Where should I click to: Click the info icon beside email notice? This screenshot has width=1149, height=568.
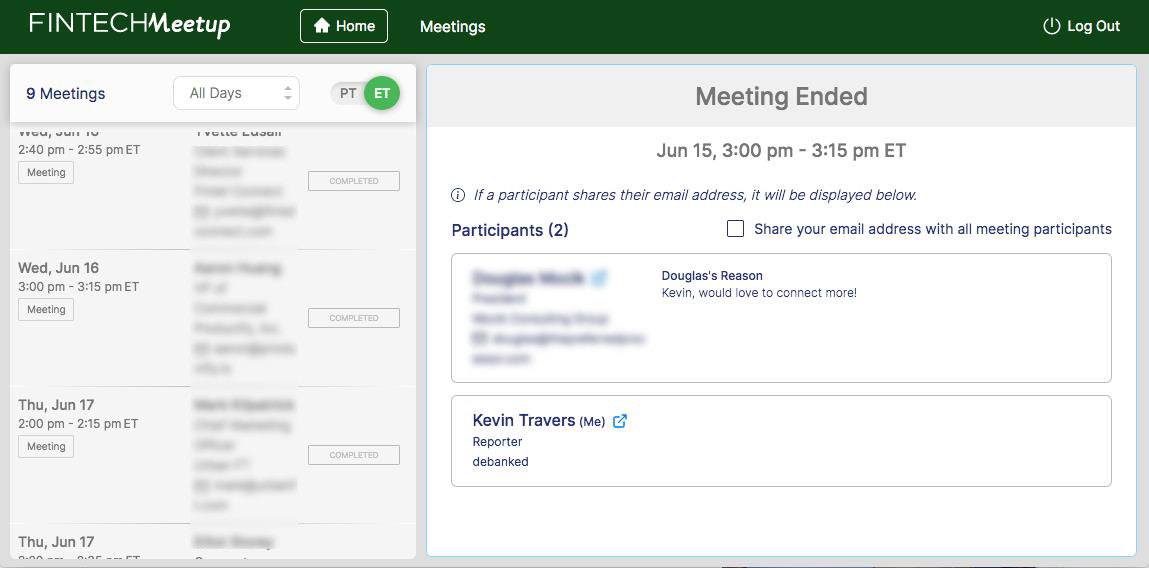pyautogui.click(x=458, y=195)
